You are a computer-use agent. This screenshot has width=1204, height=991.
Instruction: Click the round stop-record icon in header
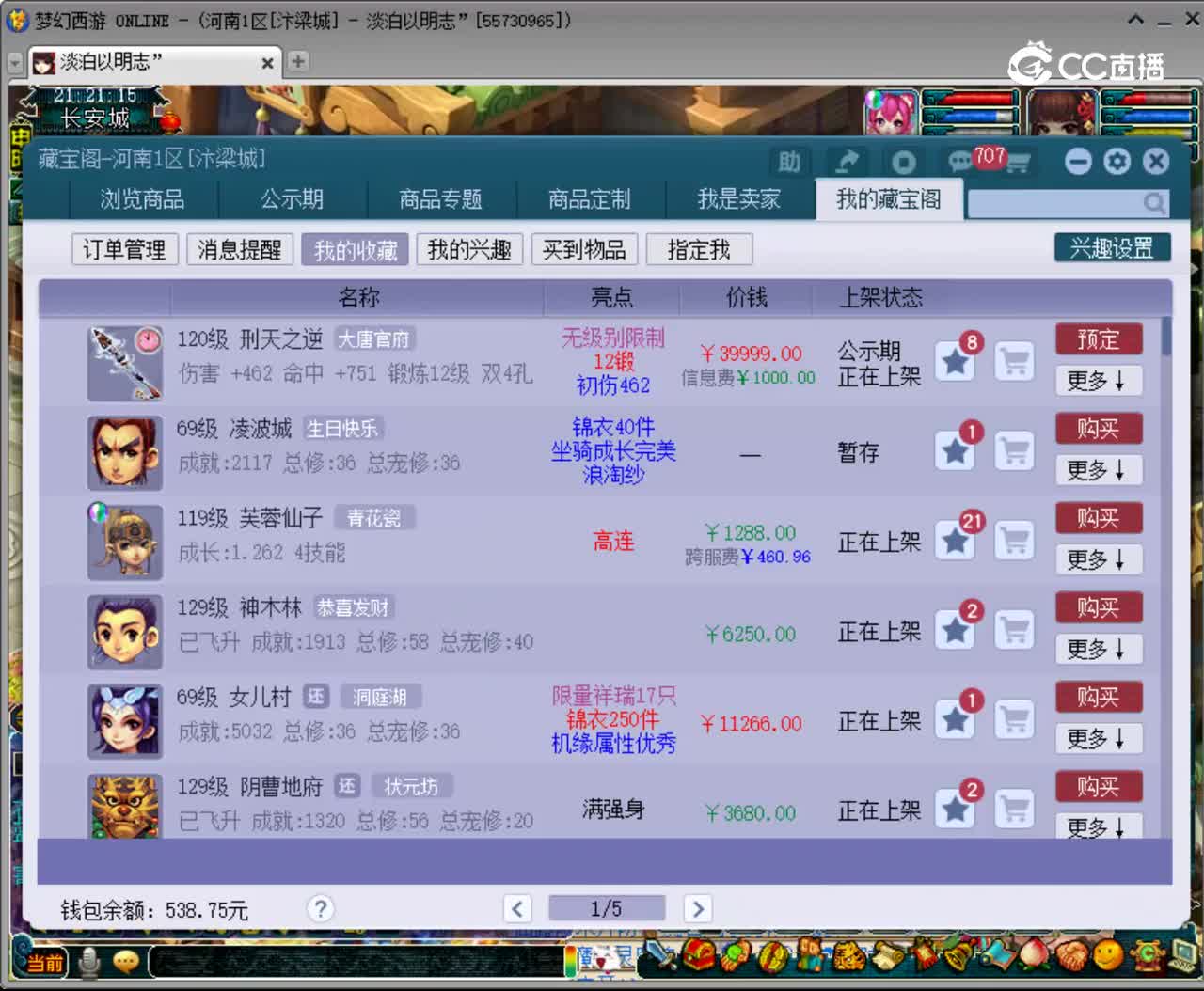coord(903,162)
